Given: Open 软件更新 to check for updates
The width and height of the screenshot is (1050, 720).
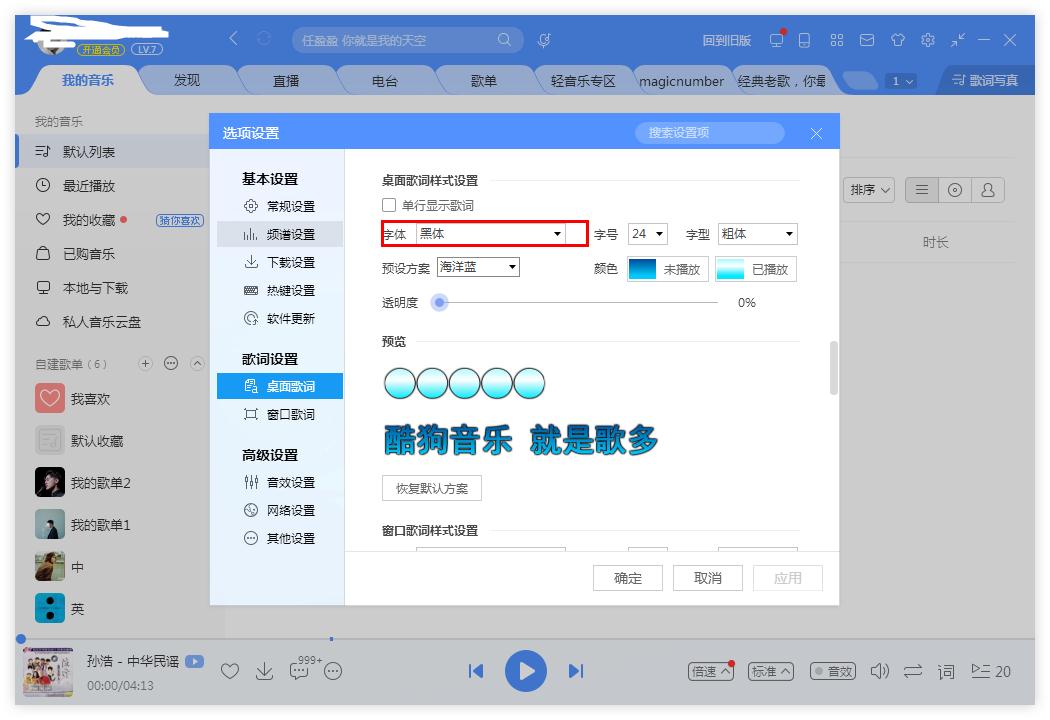Looking at the screenshot, I should click(x=285, y=318).
